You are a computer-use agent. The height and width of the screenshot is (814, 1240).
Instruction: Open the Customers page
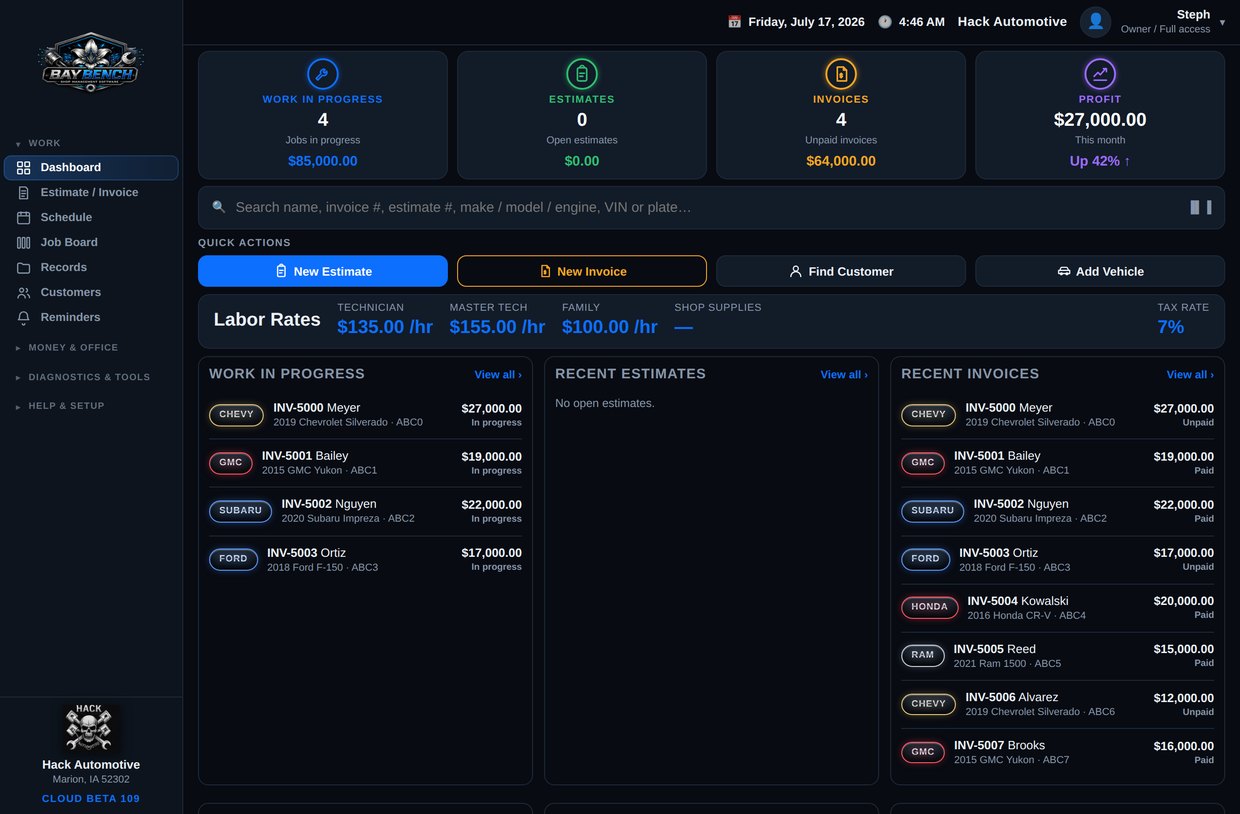(x=91, y=293)
